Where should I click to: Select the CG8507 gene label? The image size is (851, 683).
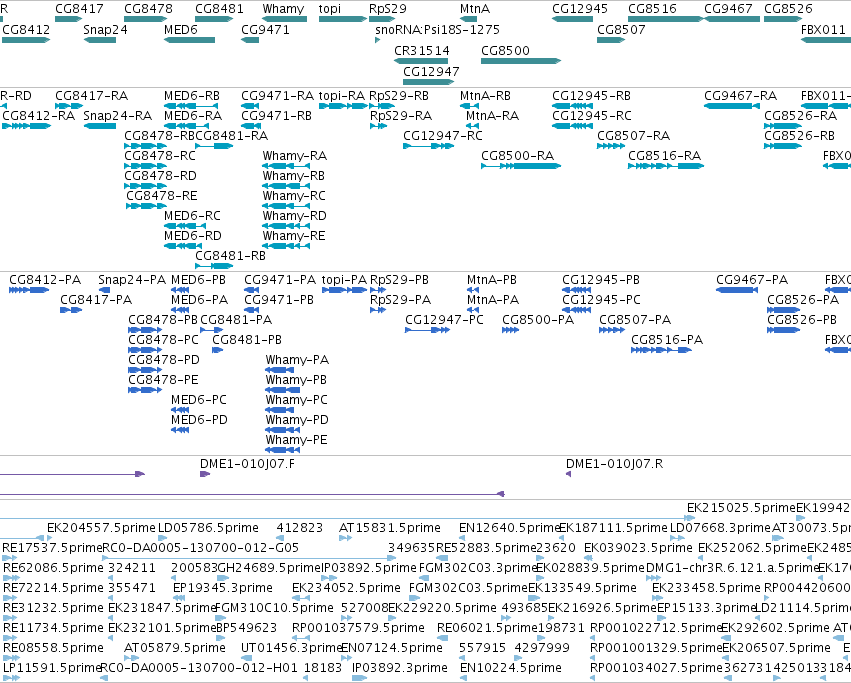click(x=621, y=29)
